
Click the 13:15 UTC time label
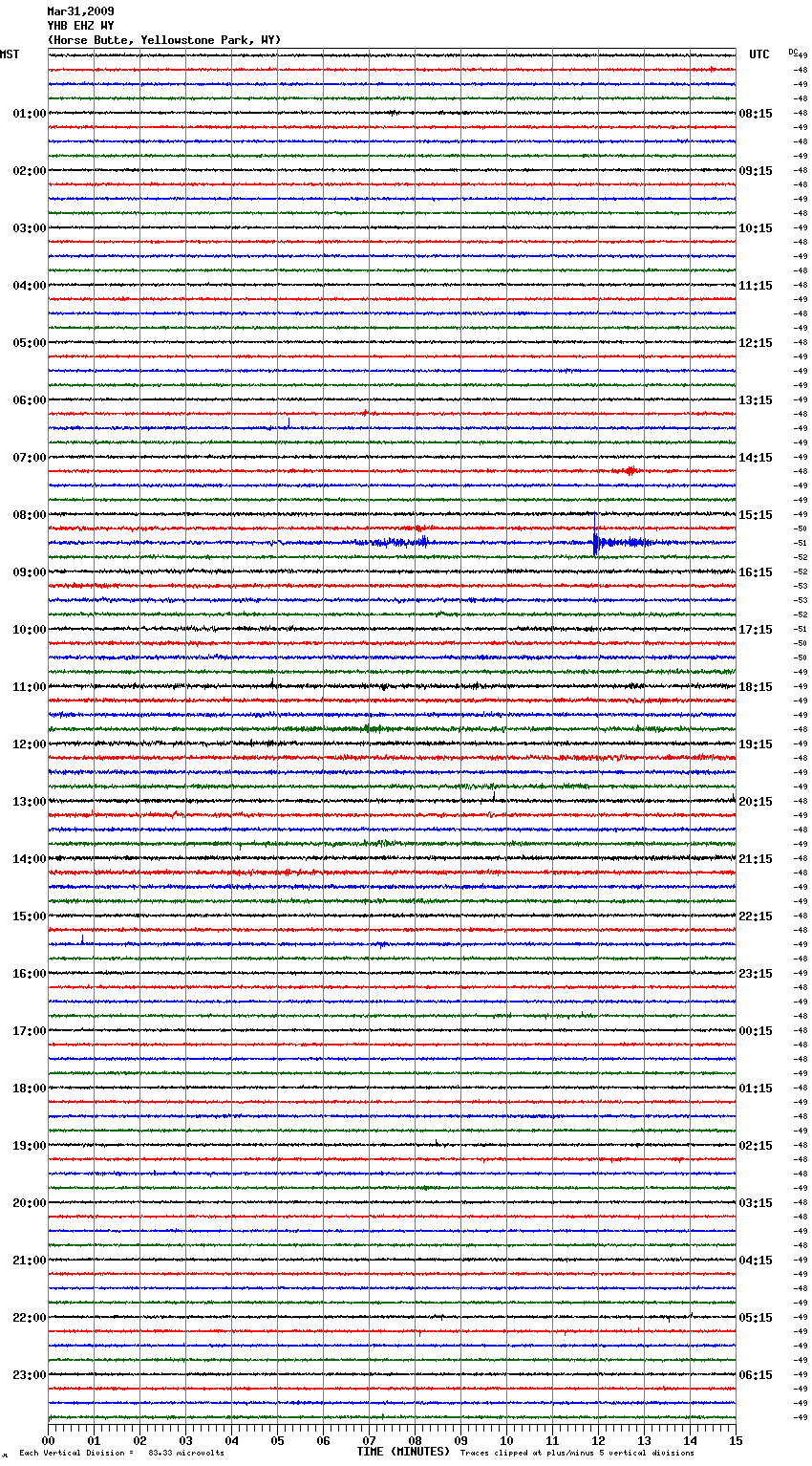click(756, 400)
